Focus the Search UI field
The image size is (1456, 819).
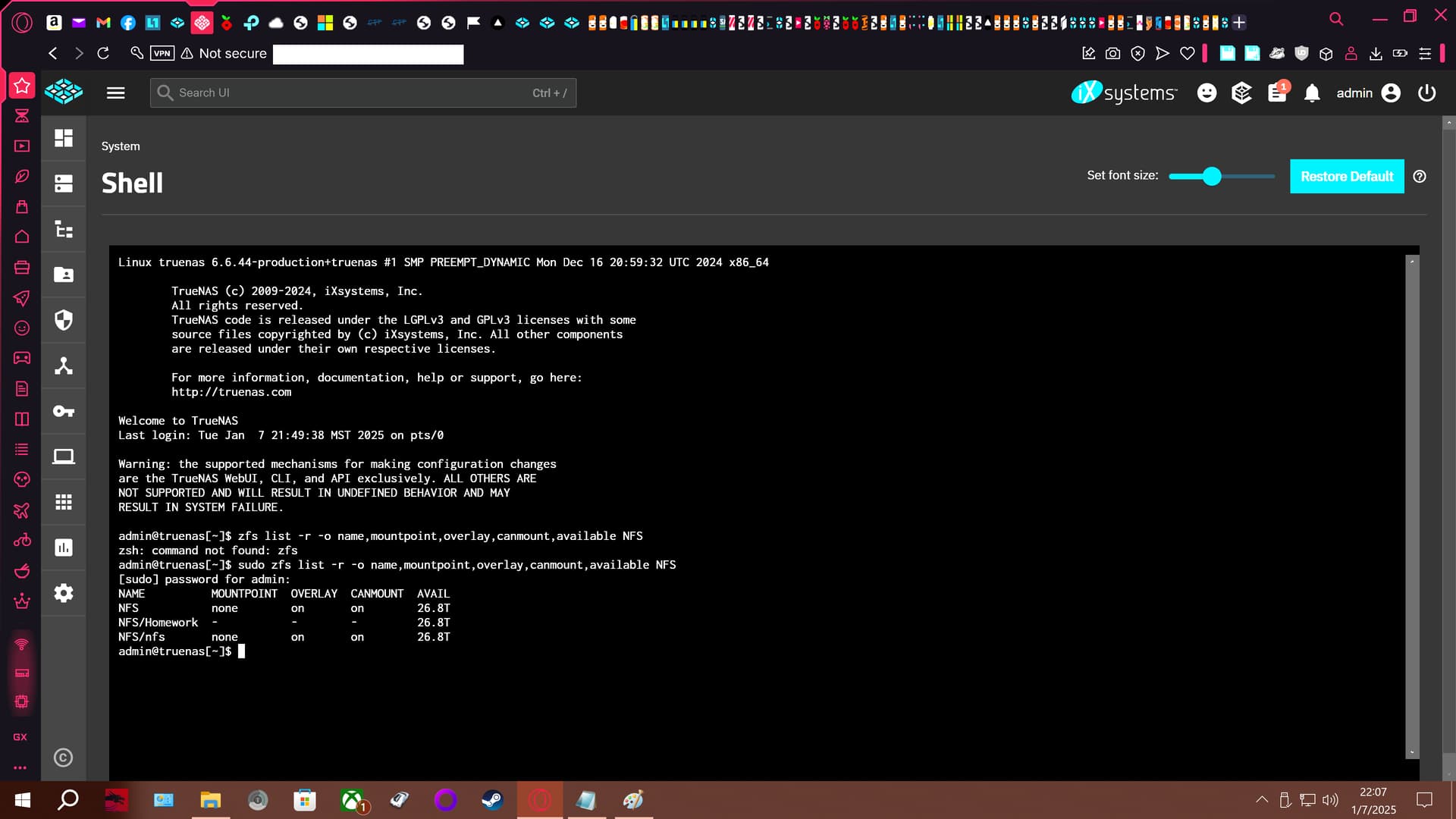click(x=362, y=93)
